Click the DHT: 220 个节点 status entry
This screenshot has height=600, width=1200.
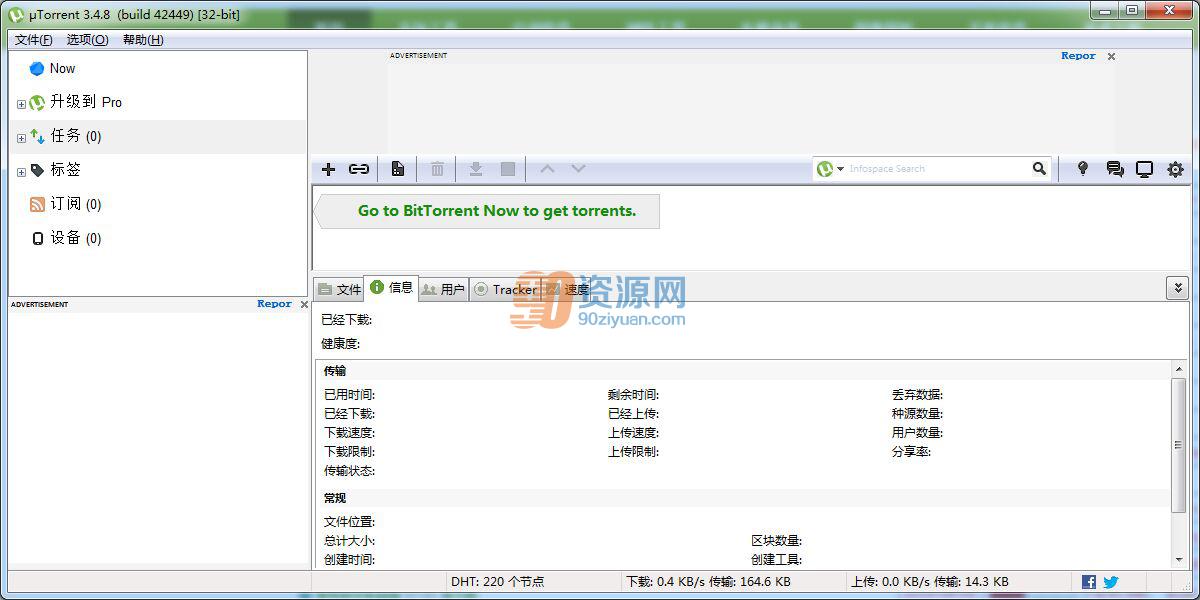click(498, 582)
